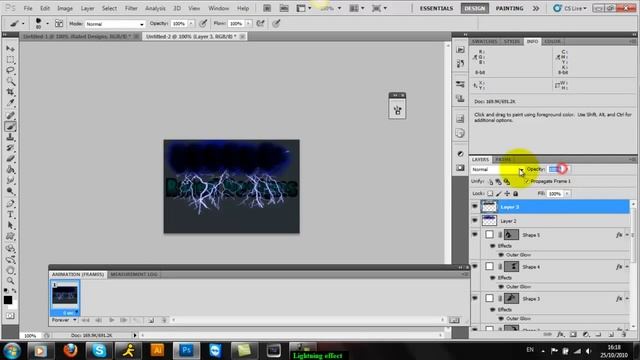
Task: Select the Paint Bucket tool
Action: (10, 169)
